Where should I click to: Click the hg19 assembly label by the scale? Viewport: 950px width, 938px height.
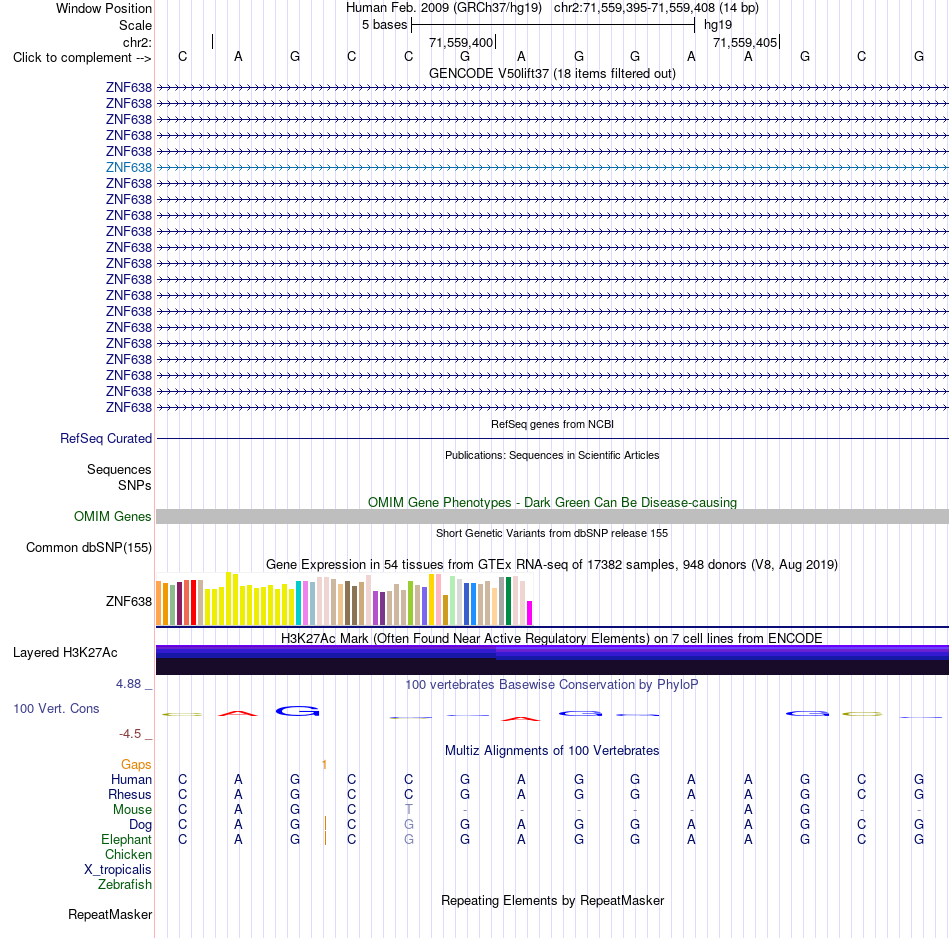(x=718, y=25)
